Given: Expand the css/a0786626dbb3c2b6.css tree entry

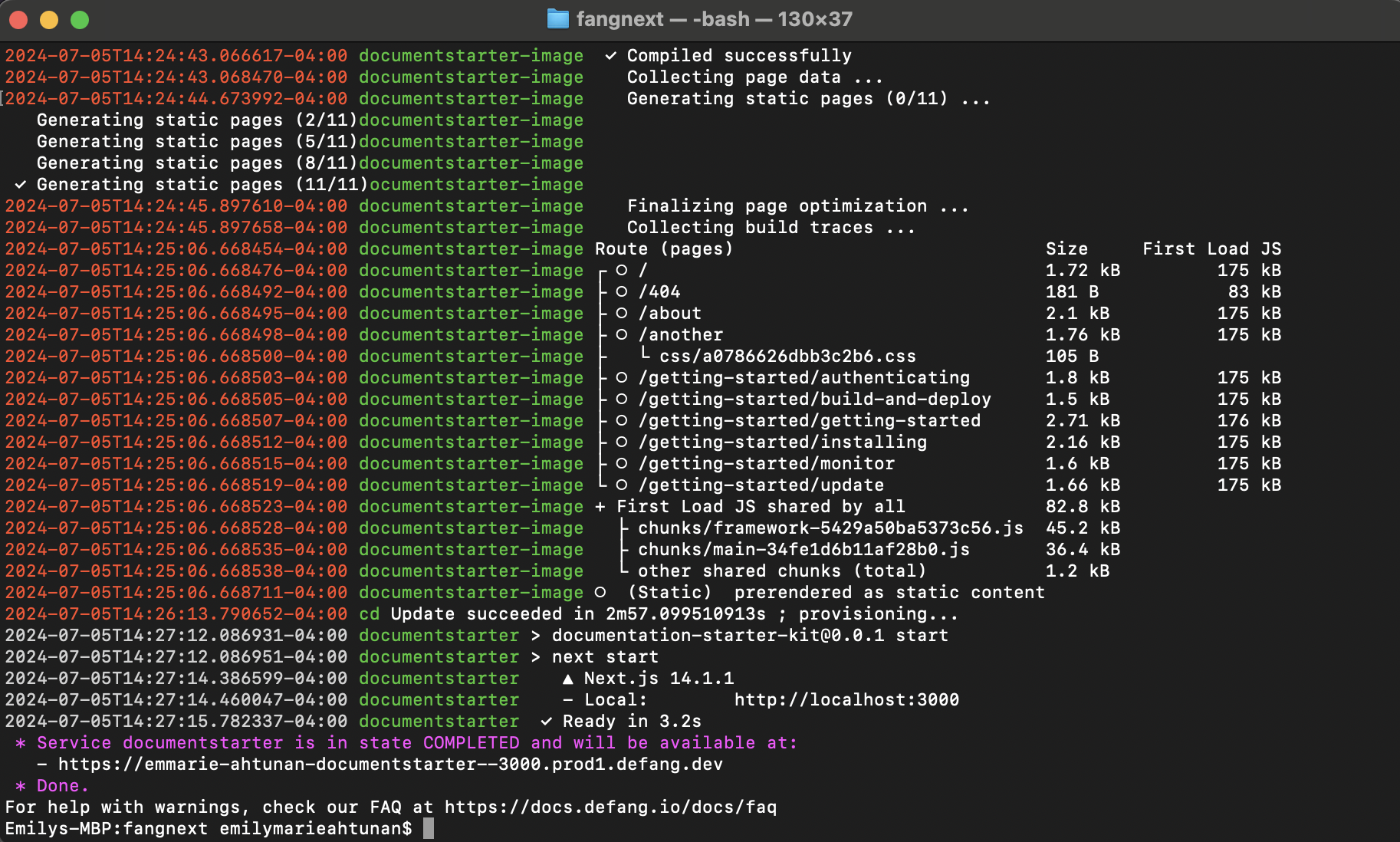Looking at the screenshot, I should click(x=646, y=356).
